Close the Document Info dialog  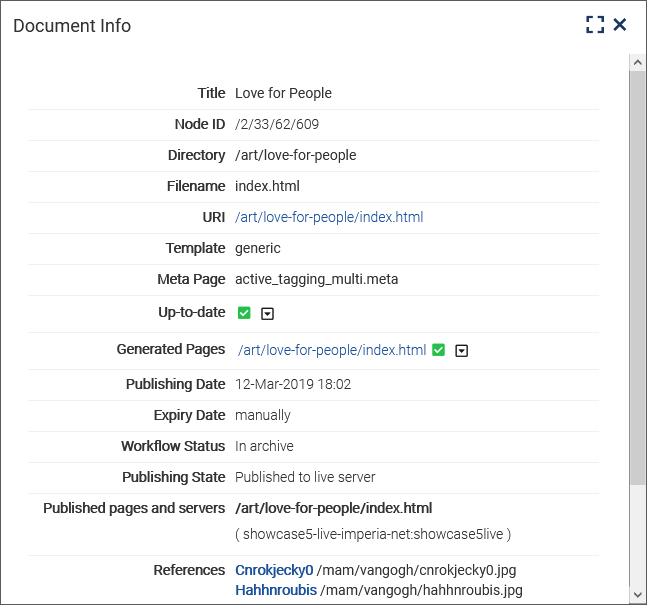(620, 25)
